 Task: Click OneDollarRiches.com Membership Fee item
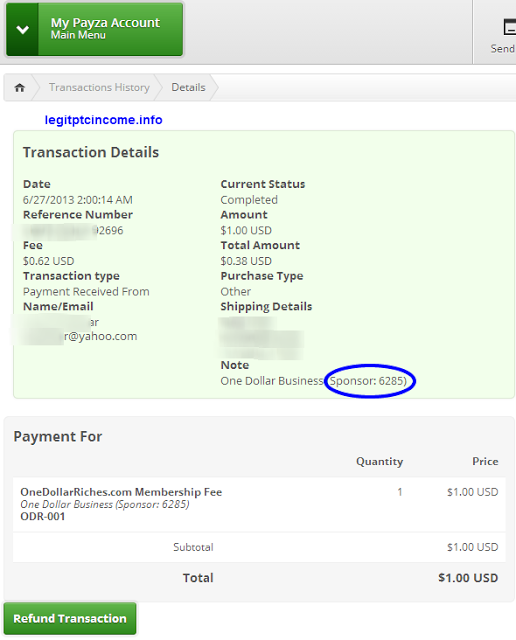pos(121,492)
